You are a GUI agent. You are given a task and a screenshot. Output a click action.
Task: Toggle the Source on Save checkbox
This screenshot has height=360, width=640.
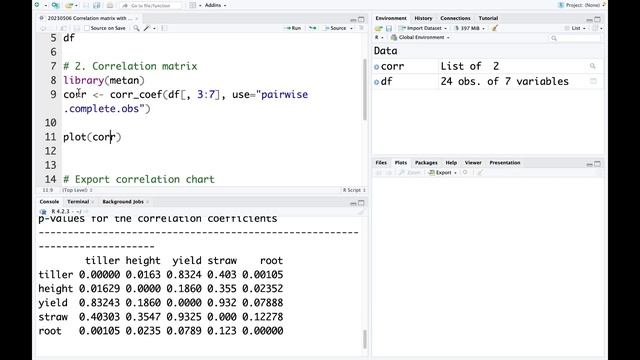click(x=87, y=28)
